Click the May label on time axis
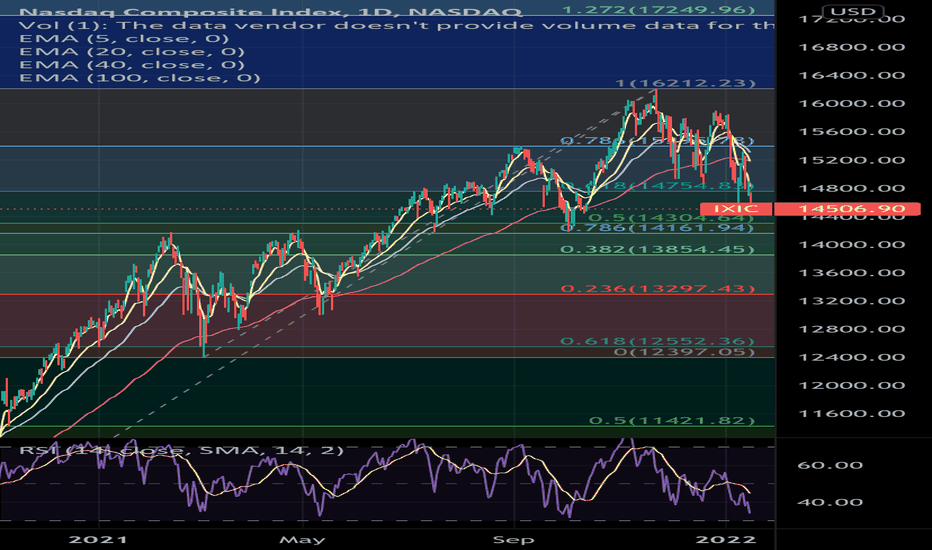Viewport: 932px width, 550px height. [x=303, y=540]
